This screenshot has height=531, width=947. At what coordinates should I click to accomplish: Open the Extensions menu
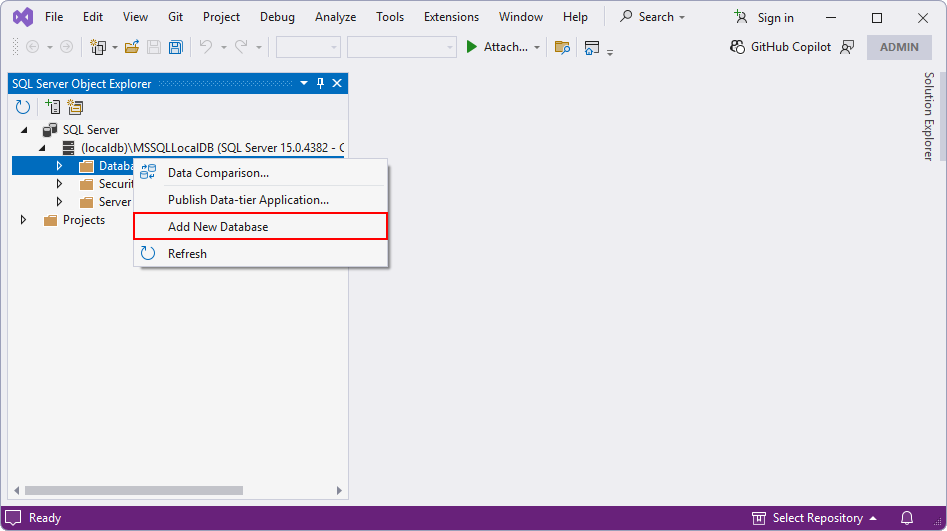coord(451,17)
